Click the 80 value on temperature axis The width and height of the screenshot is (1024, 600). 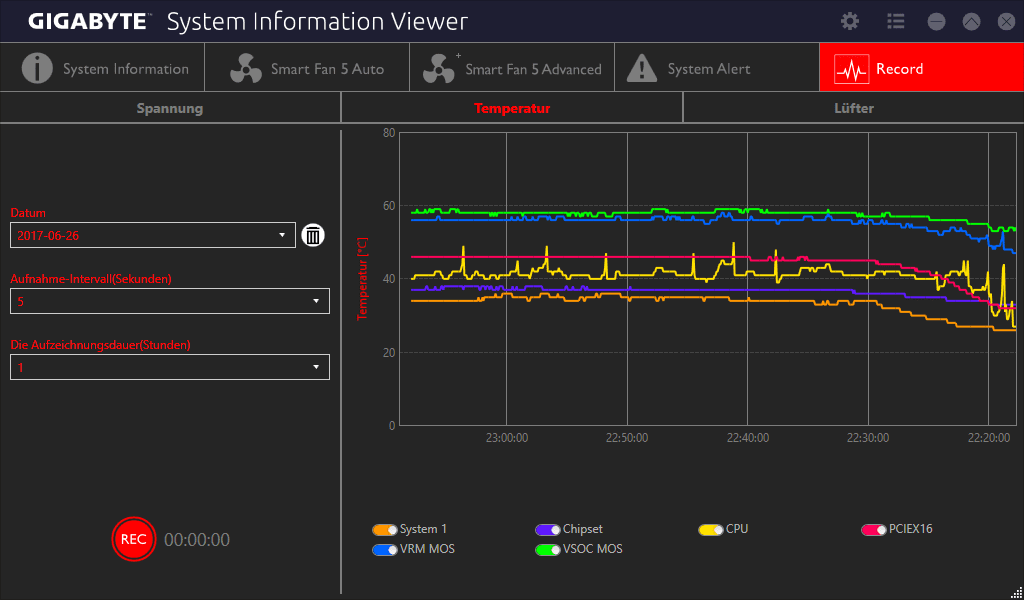point(389,133)
